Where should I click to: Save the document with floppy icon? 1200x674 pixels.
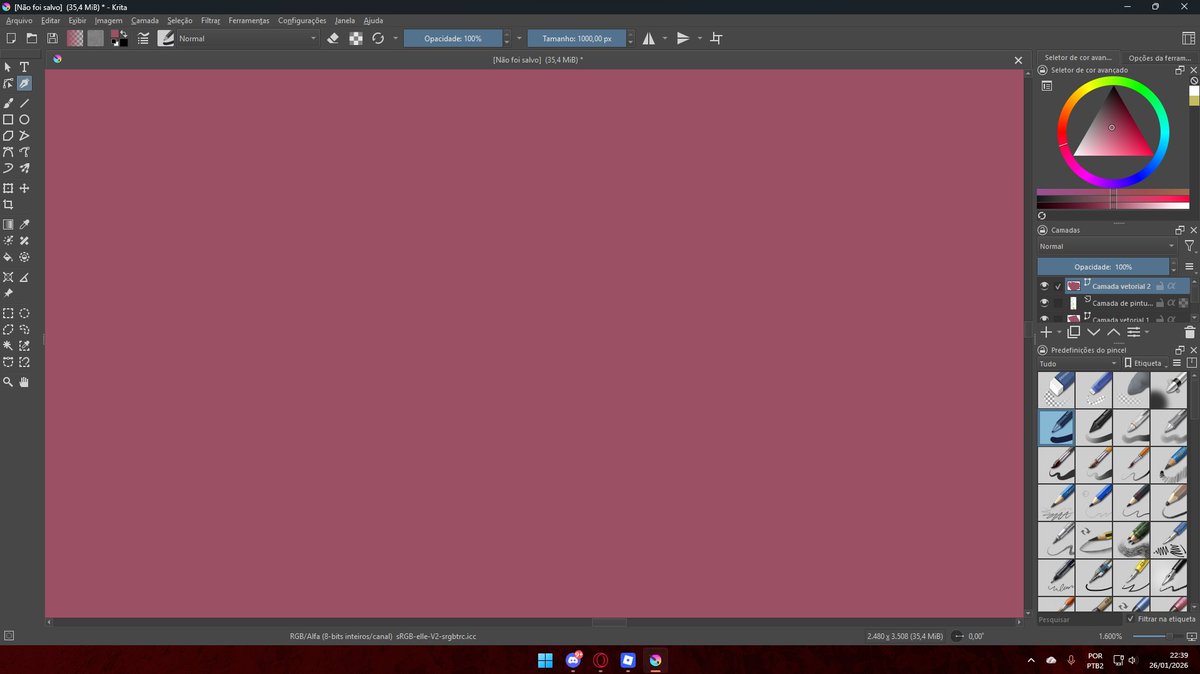point(52,38)
